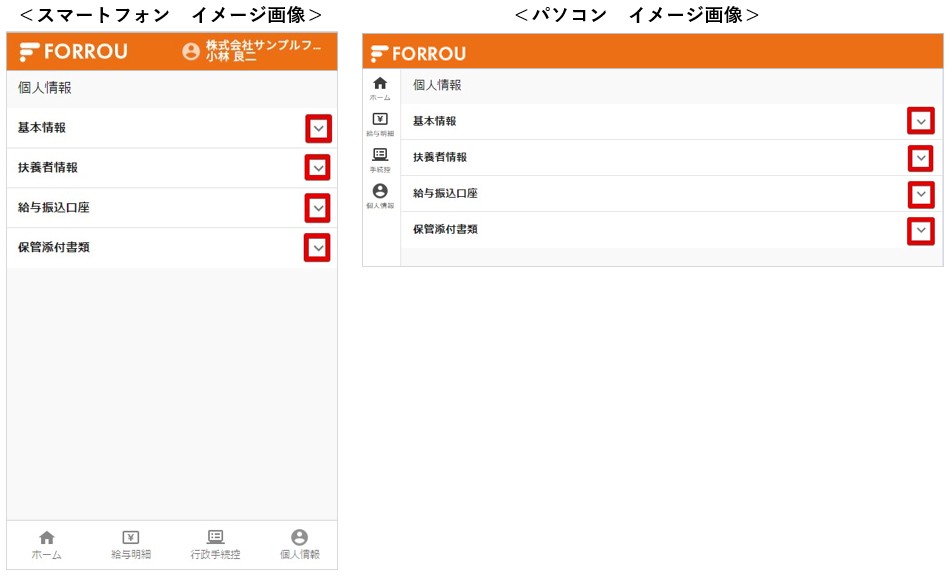Click the 個人情報 page title in smartphone view
The height and width of the screenshot is (577, 952).
pos(45,88)
